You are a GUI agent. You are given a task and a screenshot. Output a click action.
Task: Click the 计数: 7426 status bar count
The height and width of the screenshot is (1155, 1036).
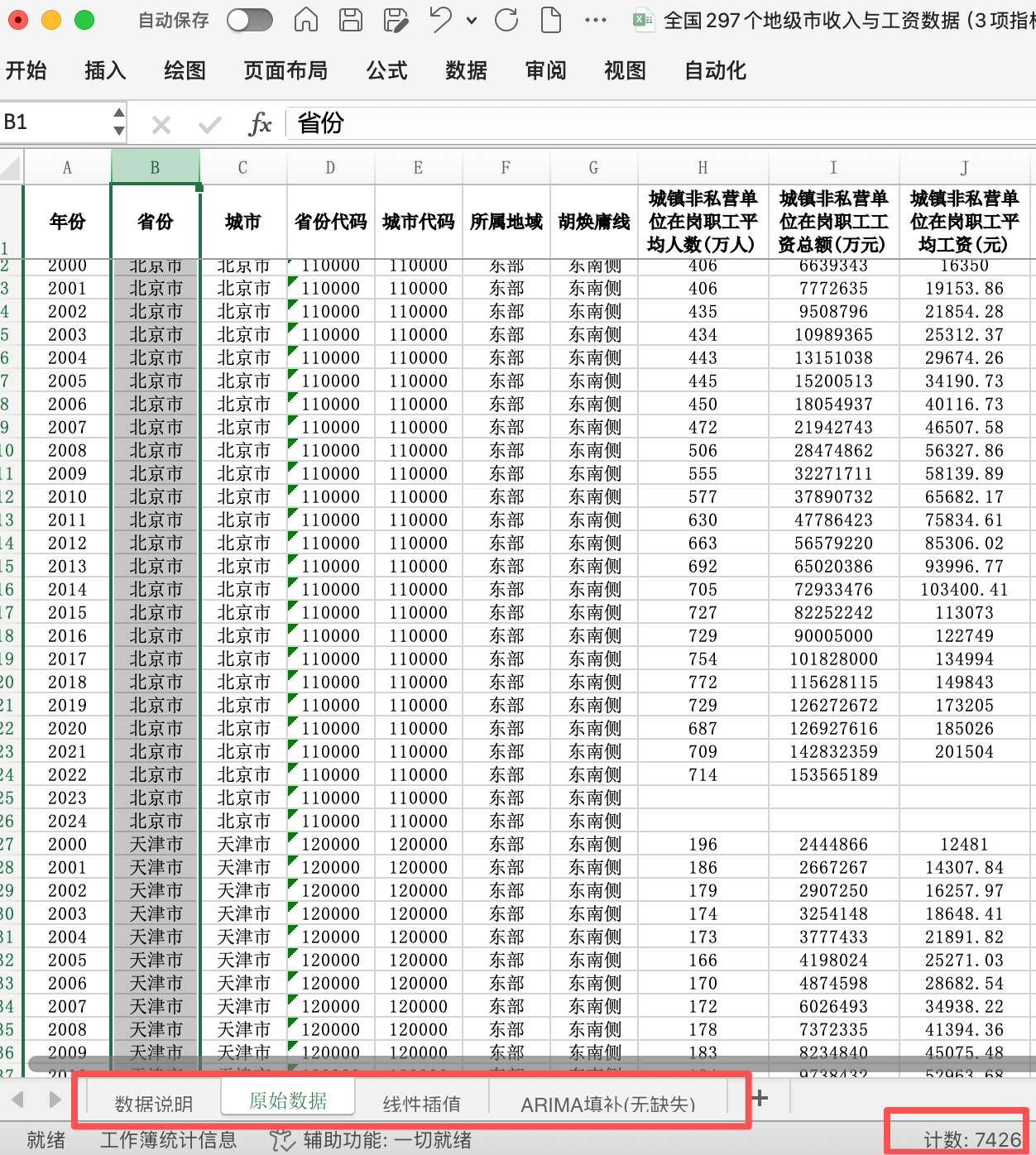tap(972, 1140)
